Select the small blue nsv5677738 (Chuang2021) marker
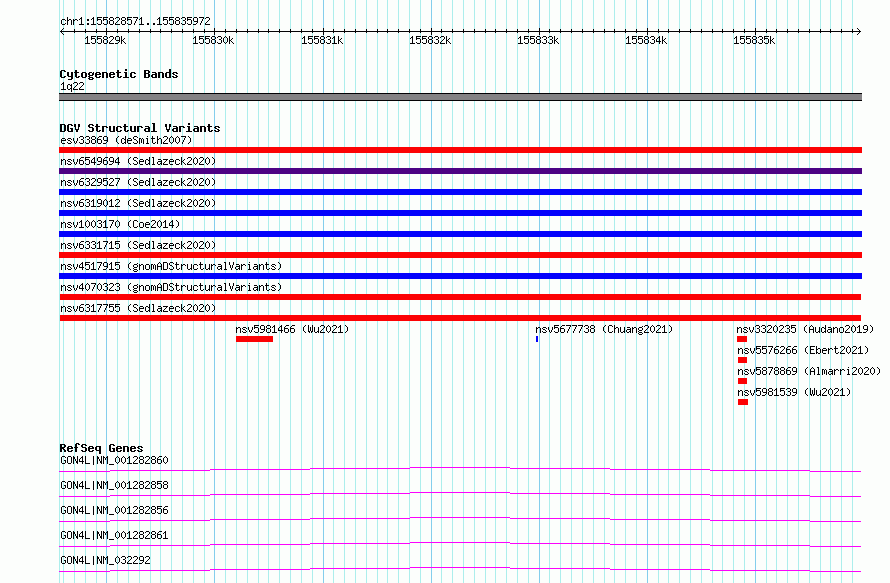 [x=537, y=339]
